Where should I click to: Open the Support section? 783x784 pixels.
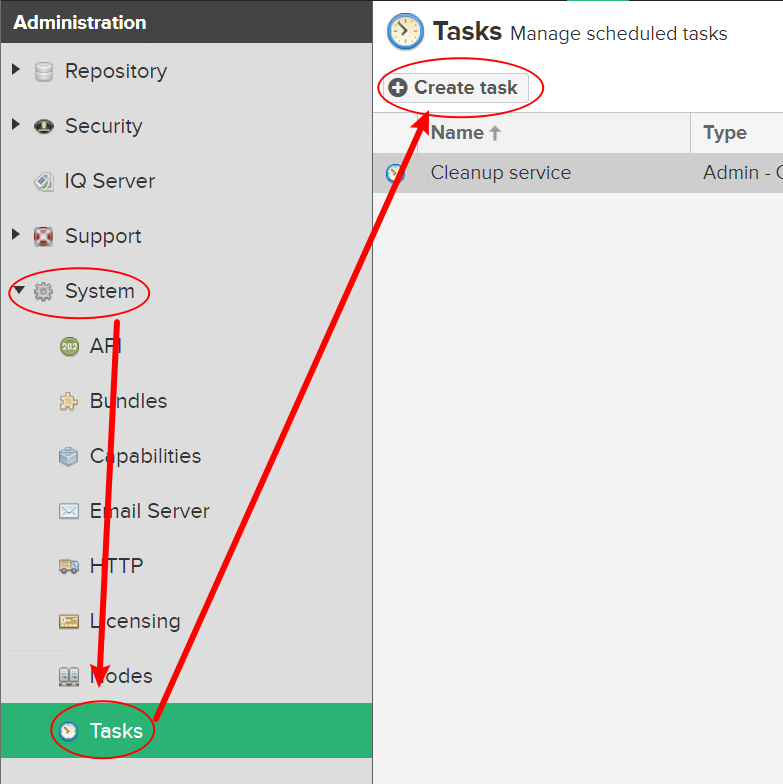pyautogui.click(x=104, y=236)
